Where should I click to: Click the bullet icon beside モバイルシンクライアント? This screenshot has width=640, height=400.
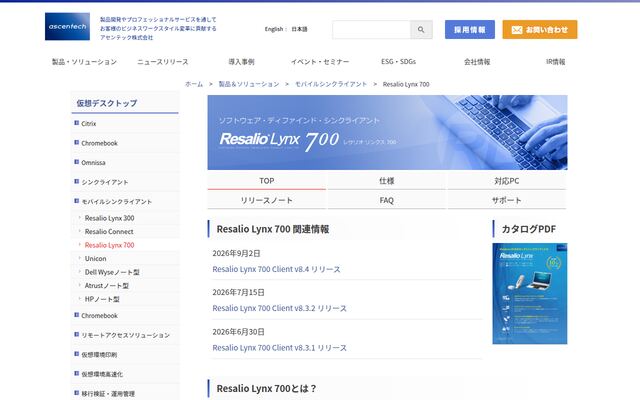[76, 201]
